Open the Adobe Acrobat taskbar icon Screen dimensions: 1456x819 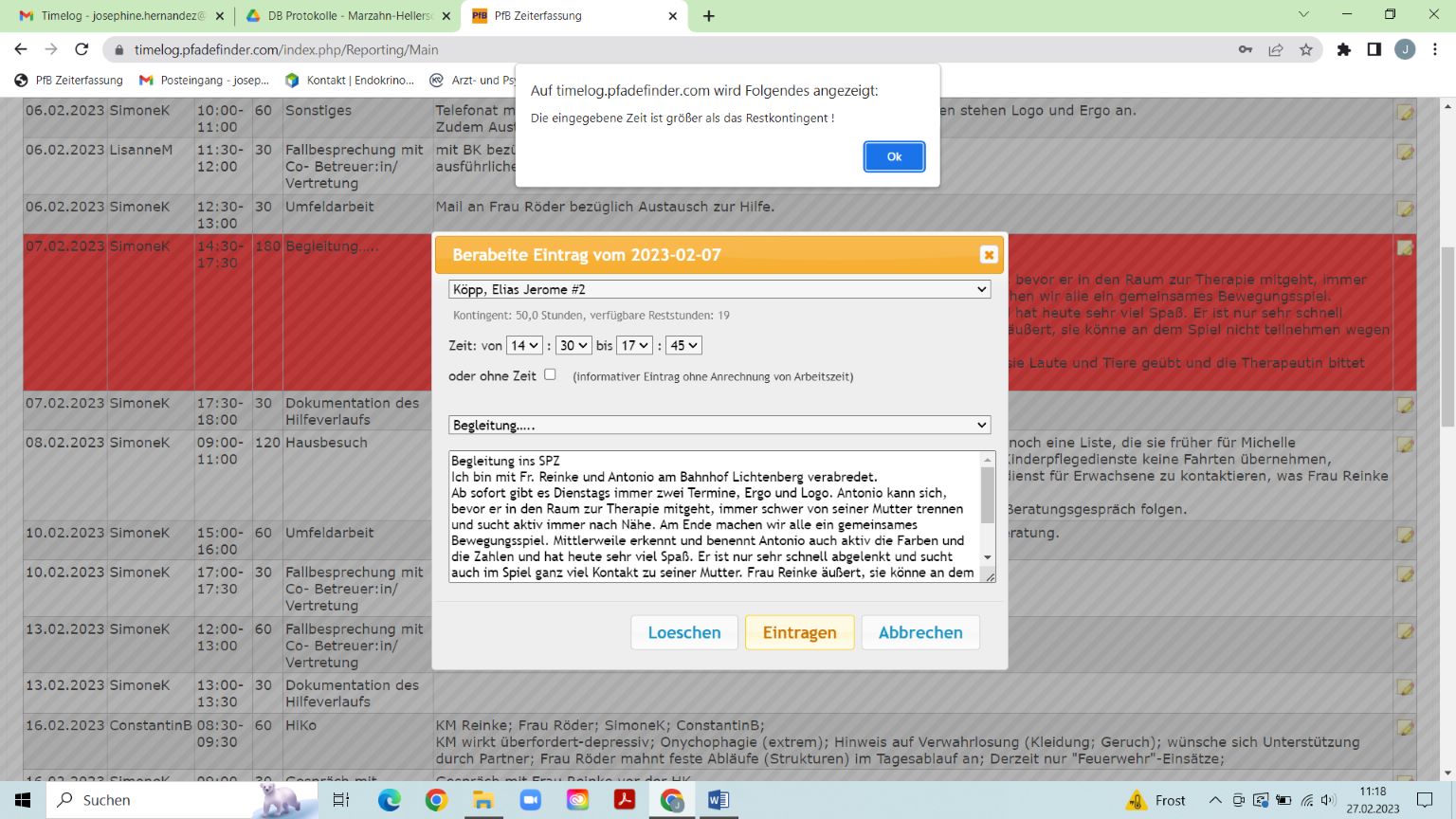(x=624, y=800)
